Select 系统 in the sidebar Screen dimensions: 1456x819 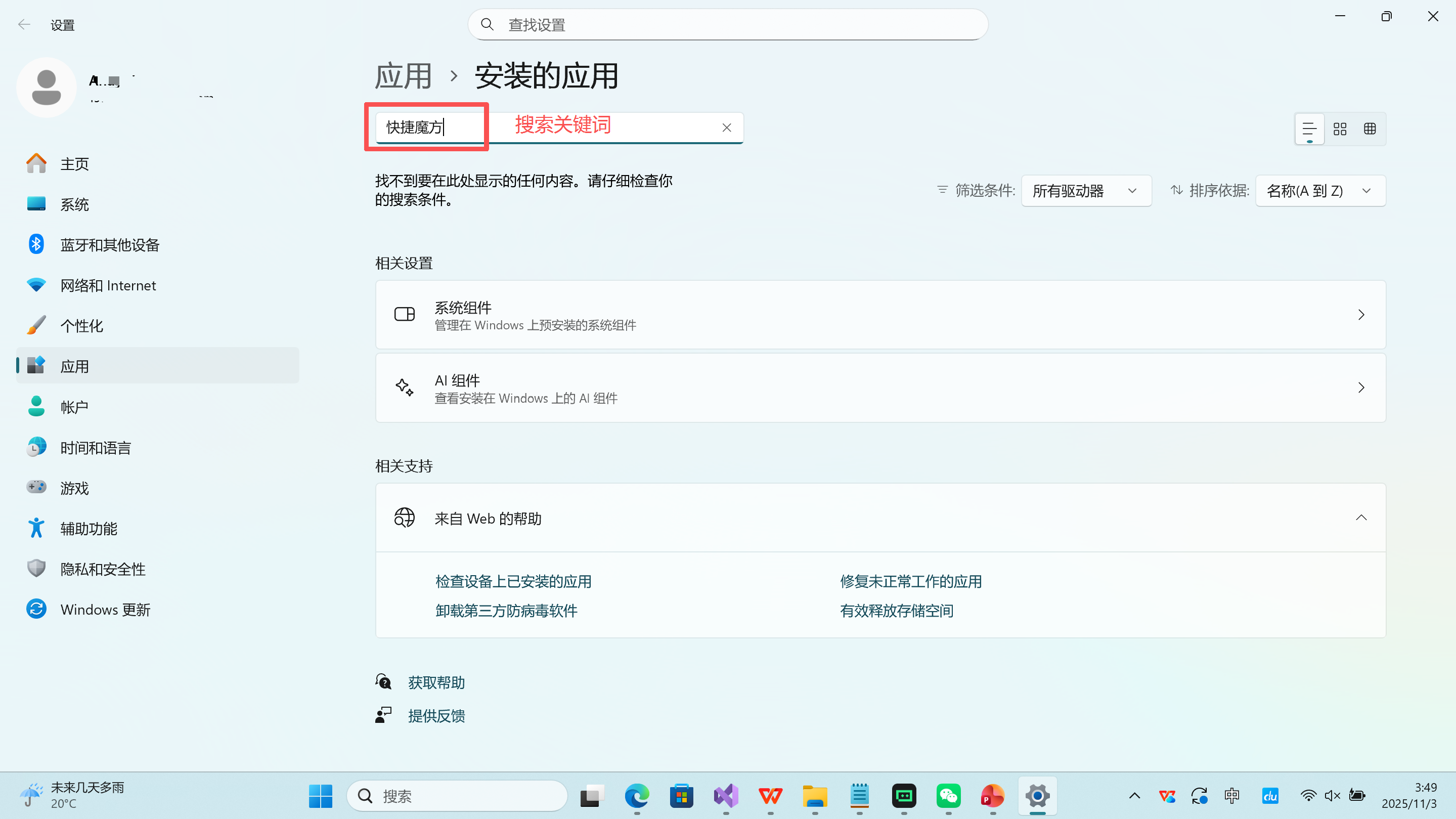pos(75,204)
